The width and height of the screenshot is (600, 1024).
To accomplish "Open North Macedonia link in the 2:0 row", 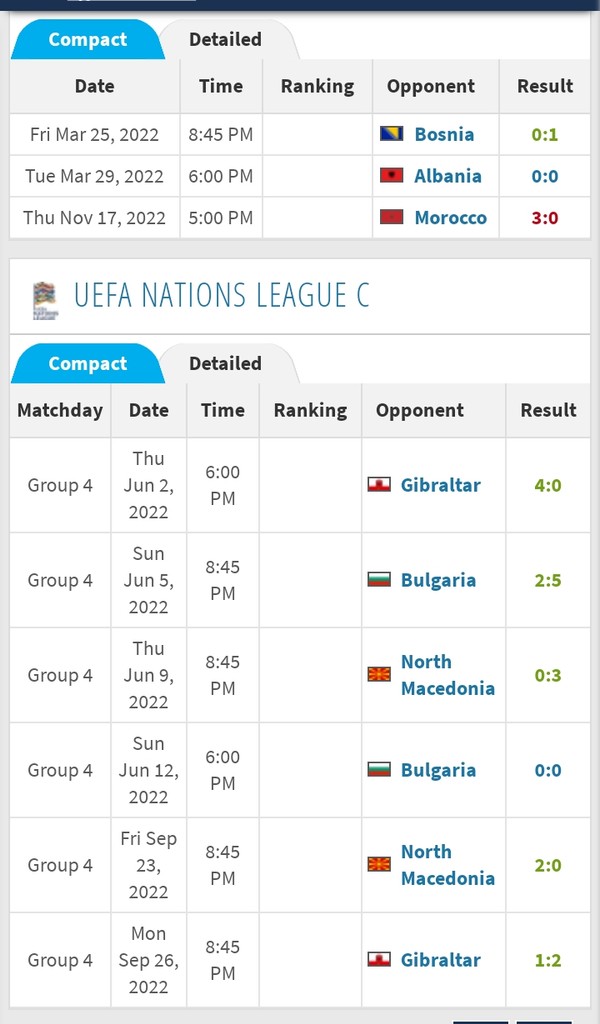I will [x=447, y=865].
